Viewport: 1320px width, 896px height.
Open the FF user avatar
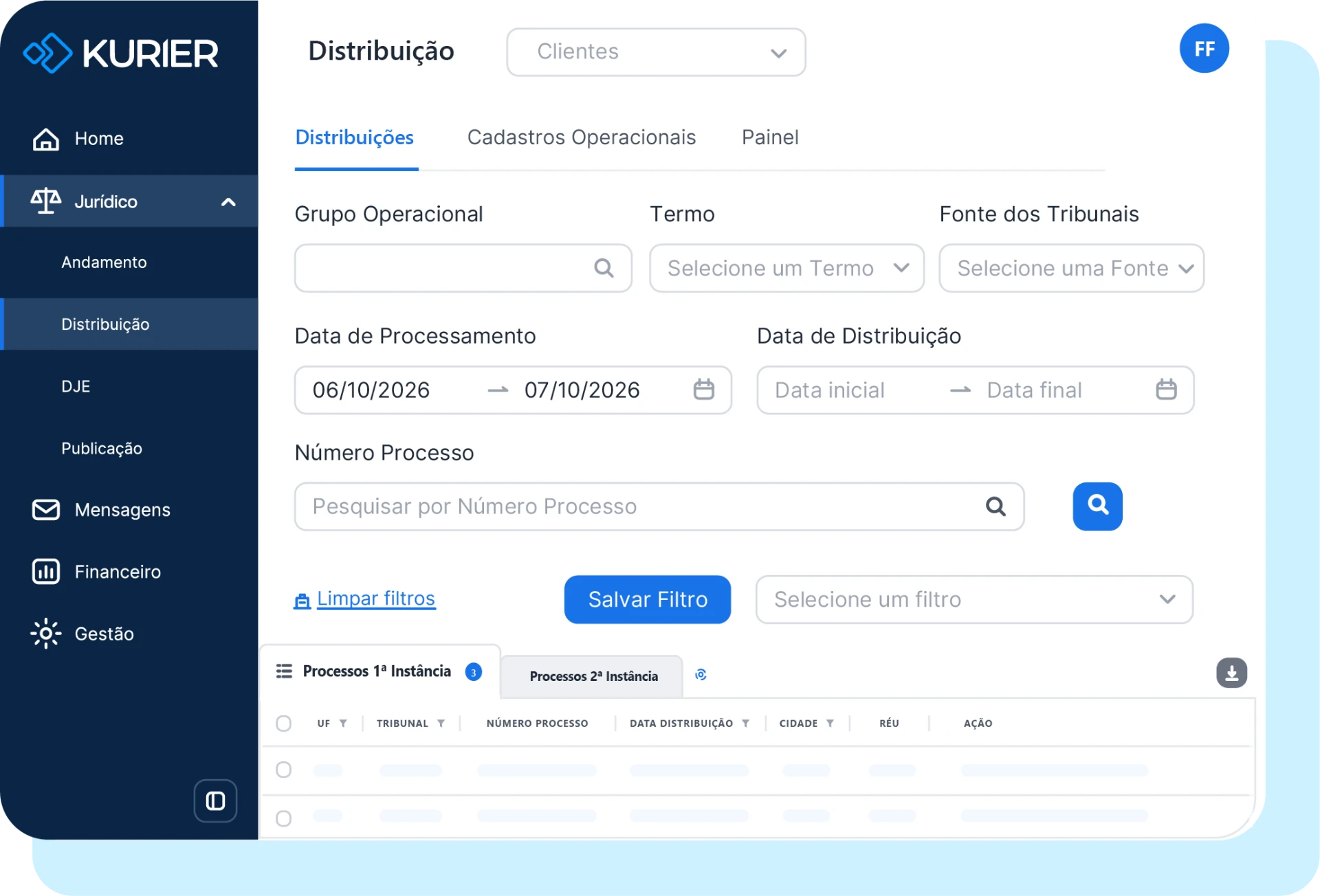(1204, 49)
